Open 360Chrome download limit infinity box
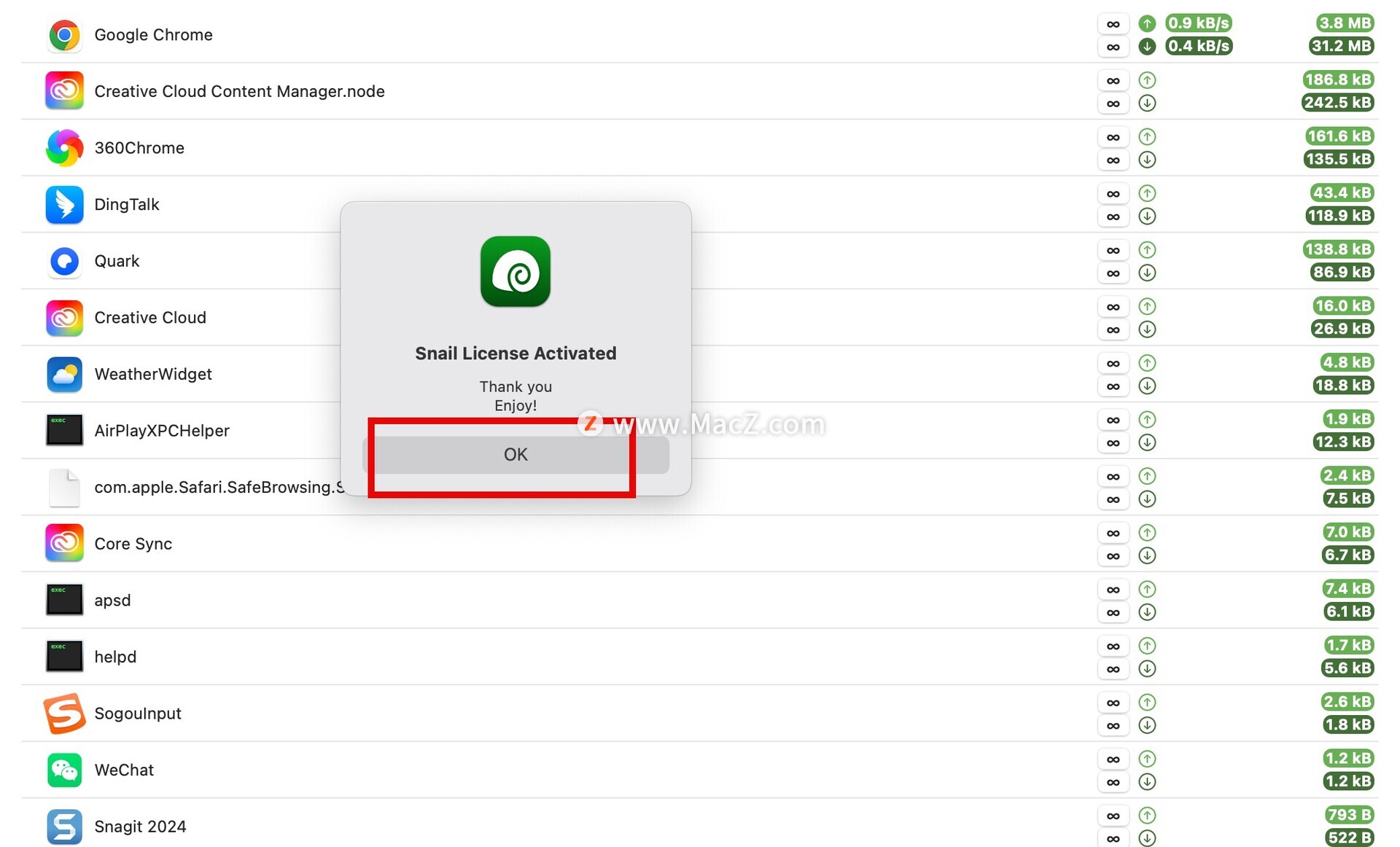 click(x=1113, y=160)
